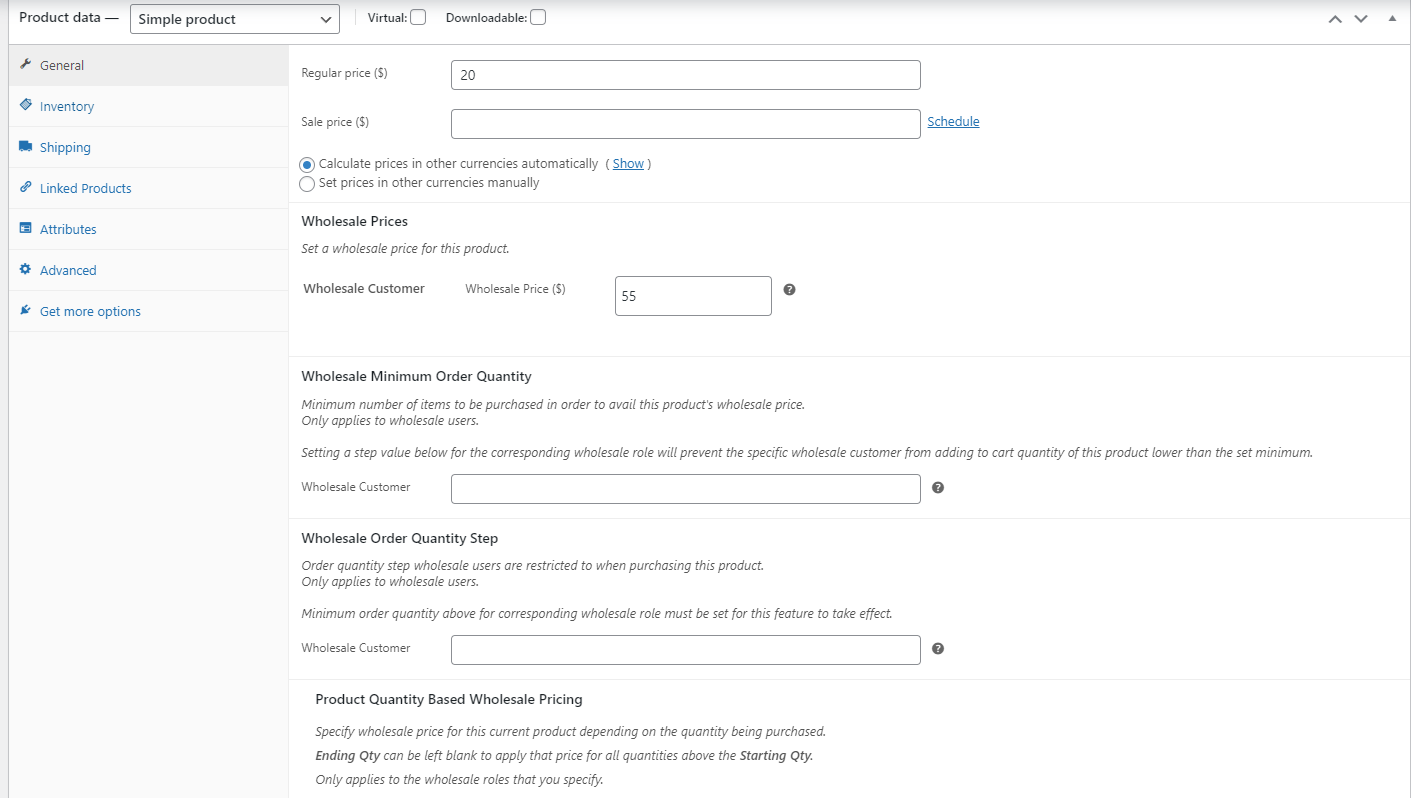The image size is (1411, 798).
Task: Open the Get more options tab
Action: tap(90, 311)
